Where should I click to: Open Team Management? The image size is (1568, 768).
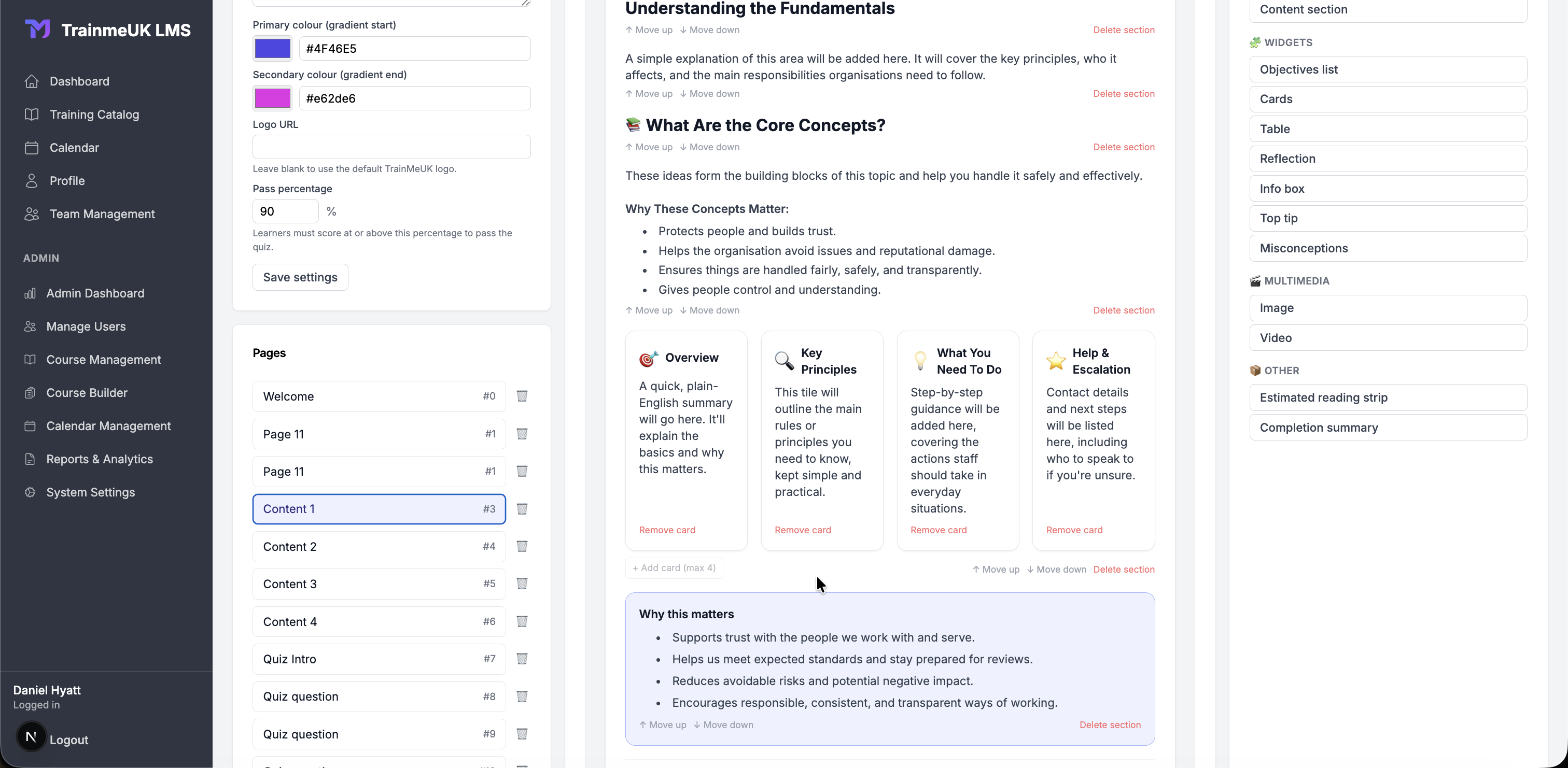click(x=101, y=214)
